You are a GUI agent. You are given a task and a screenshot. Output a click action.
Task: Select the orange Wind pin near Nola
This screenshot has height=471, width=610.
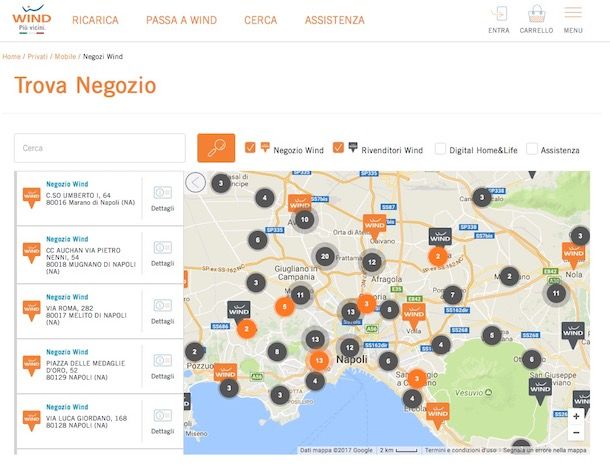573,256
